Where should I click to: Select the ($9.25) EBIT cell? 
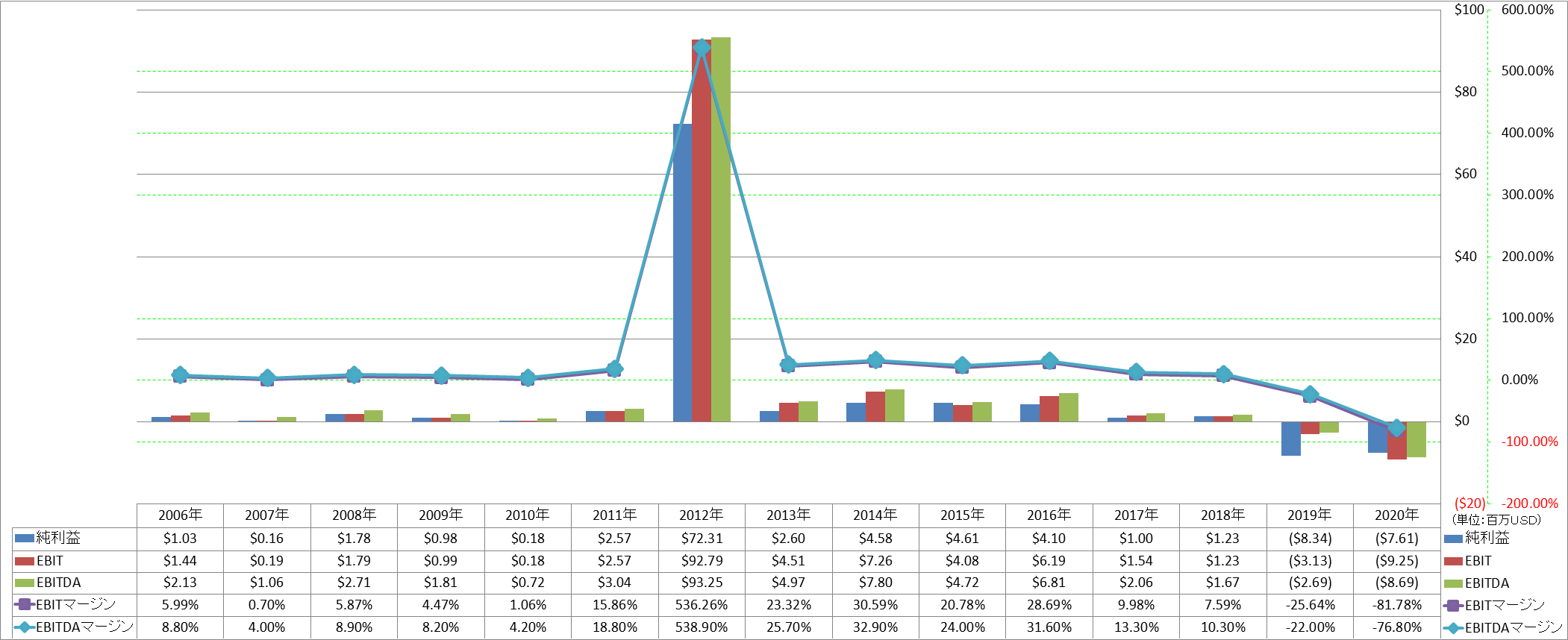[1397, 560]
